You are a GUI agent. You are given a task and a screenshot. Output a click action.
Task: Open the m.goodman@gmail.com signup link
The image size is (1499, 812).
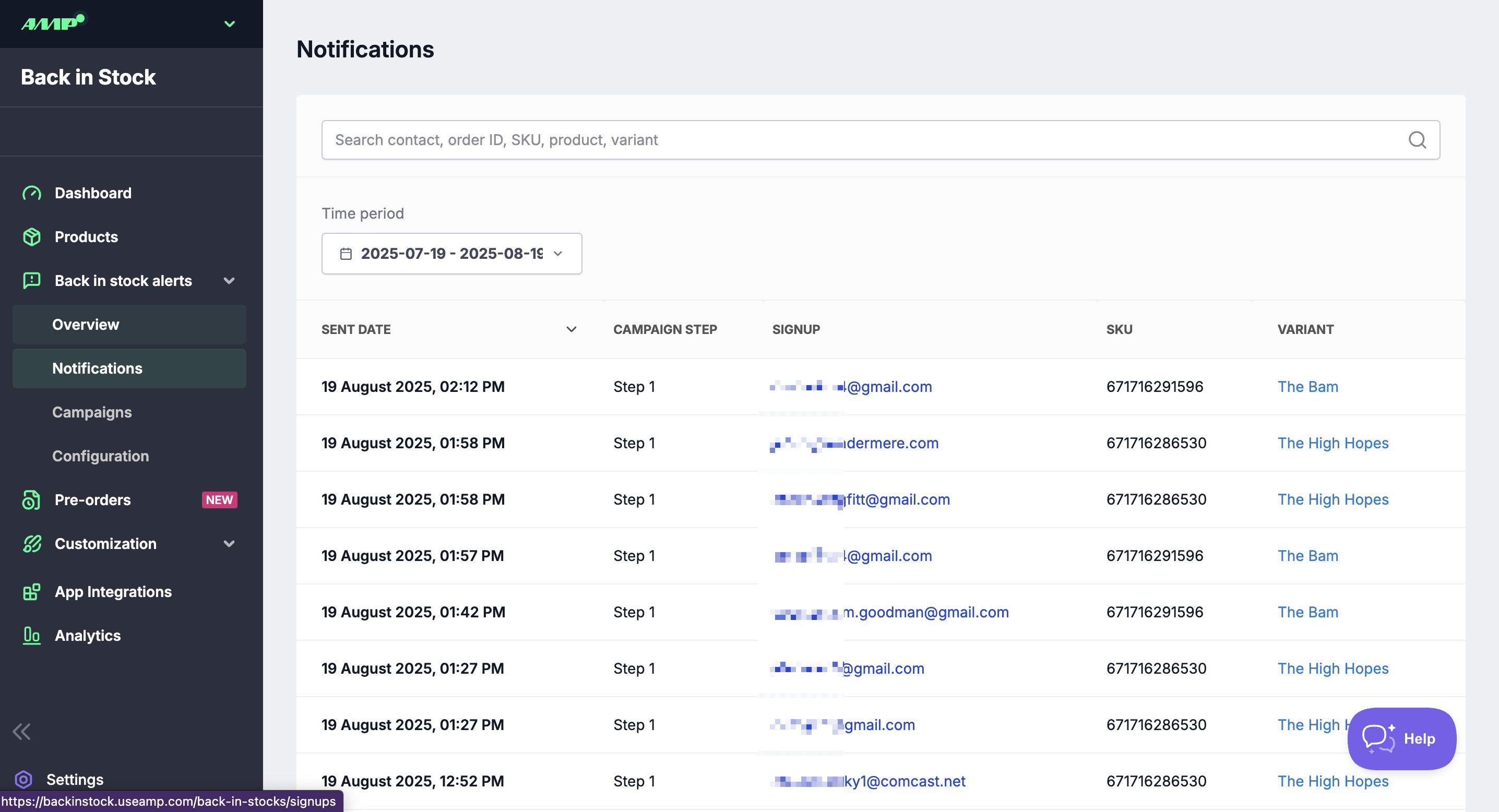click(889, 613)
